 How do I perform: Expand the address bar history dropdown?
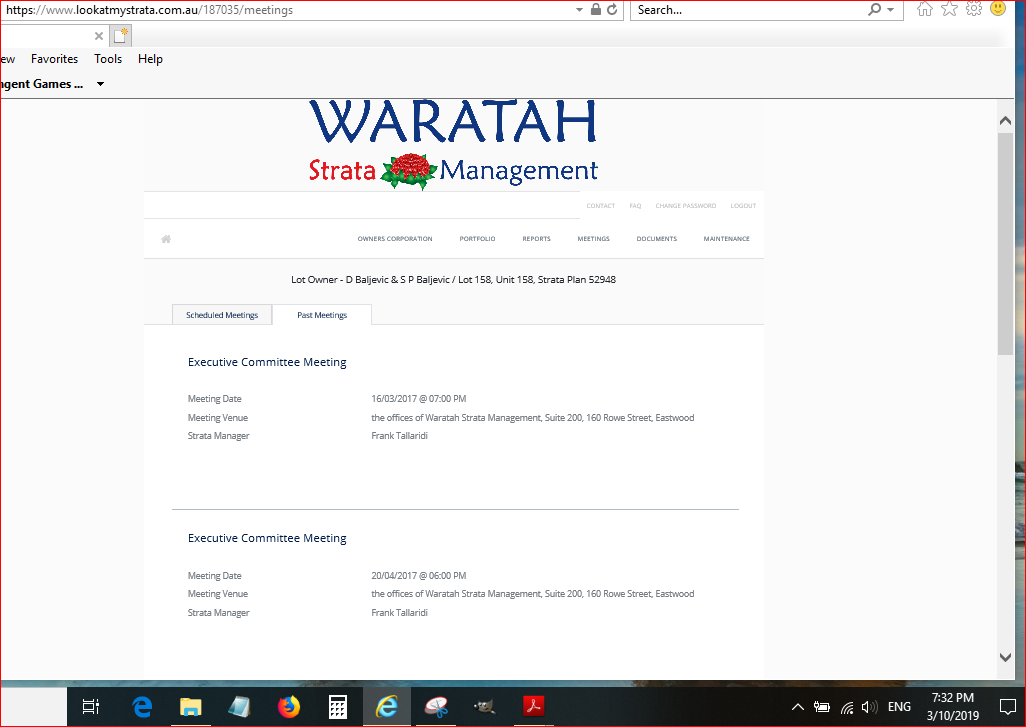click(579, 10)
